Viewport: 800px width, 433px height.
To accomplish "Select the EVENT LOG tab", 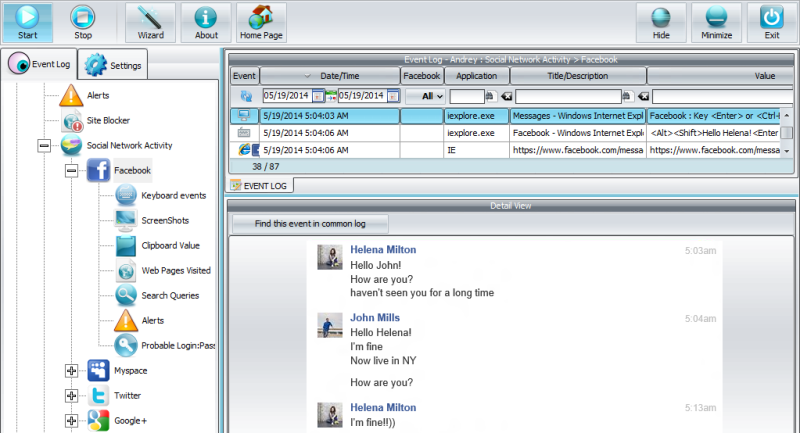I will 259,186.
